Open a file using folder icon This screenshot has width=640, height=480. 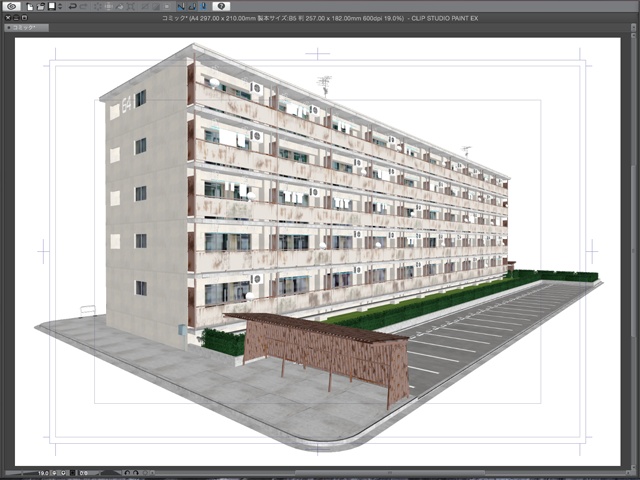(x=41, y=7)
